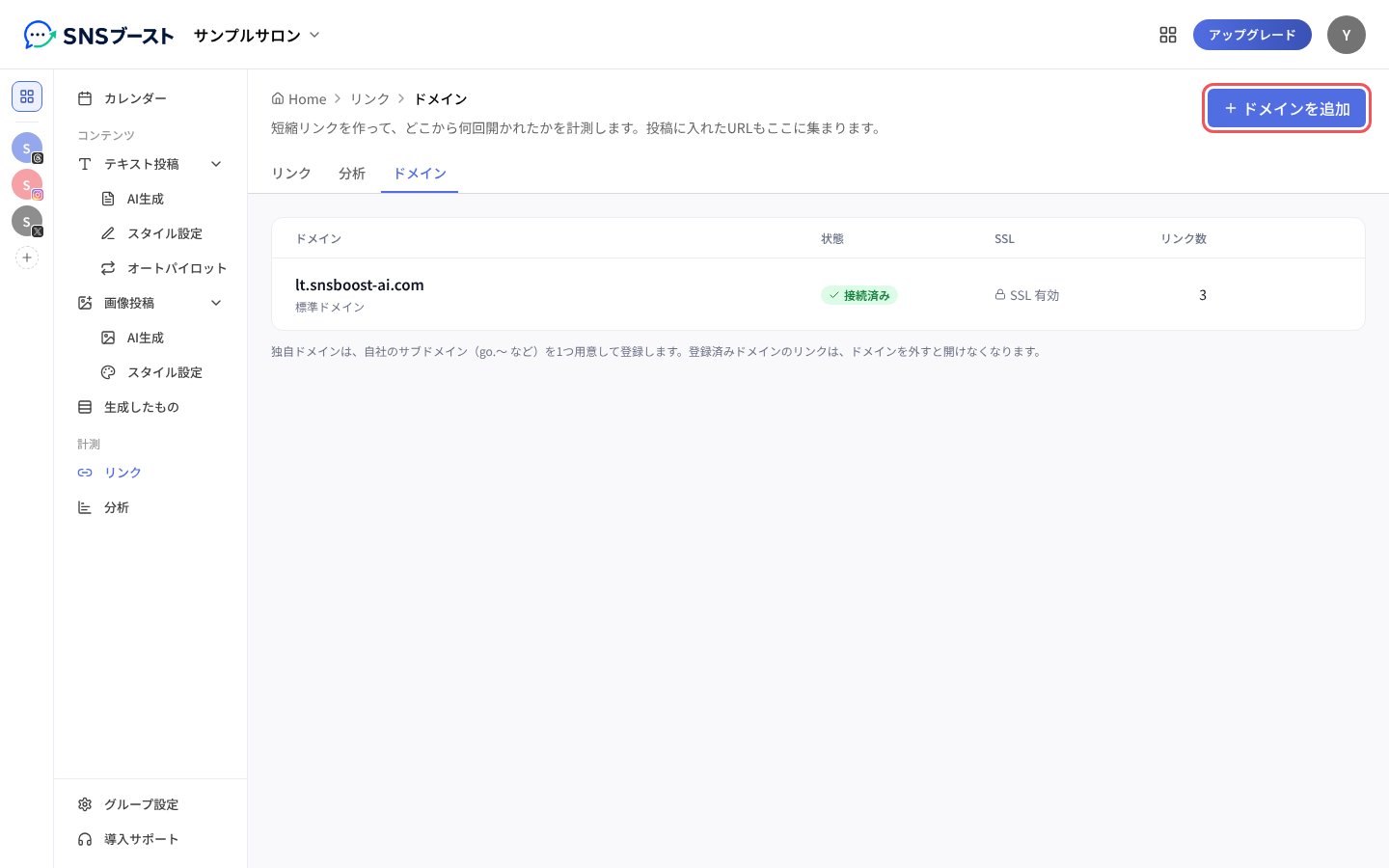Viewport: 1389px width, 868px height.
Task: Expand the サンプルサロン workspace switcher
Action: pos(257,36)
